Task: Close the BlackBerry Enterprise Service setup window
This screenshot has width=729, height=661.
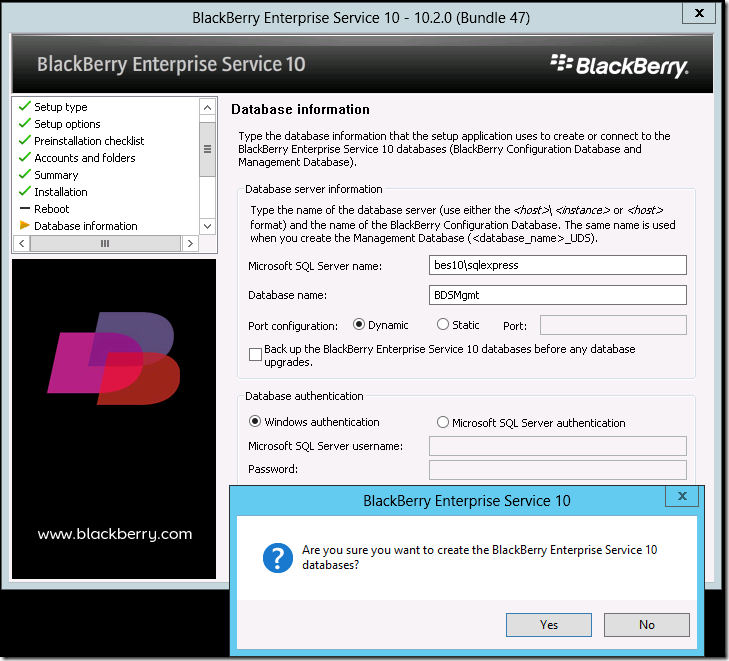Action: coord(699,13)
